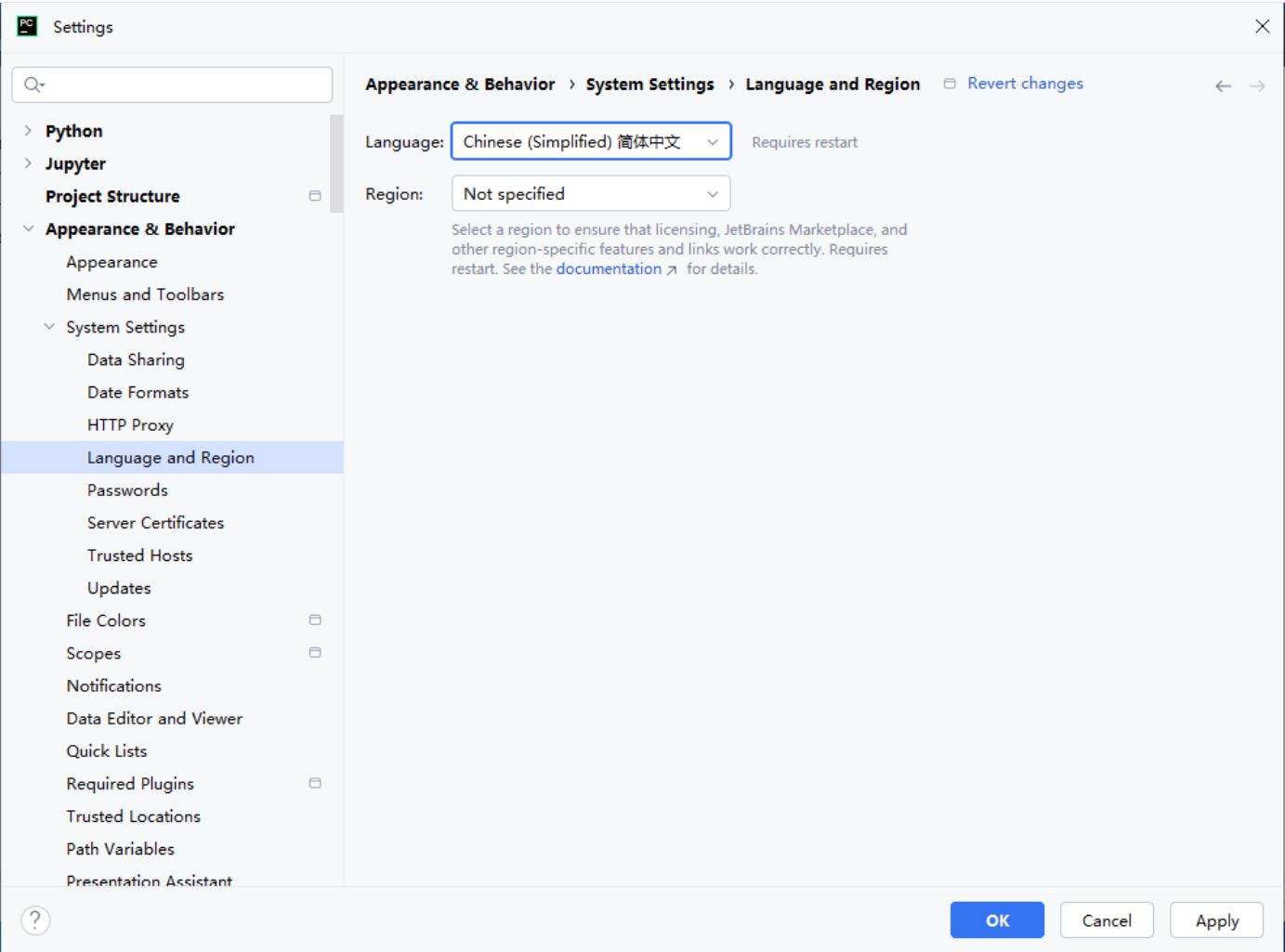
Task: Select HTTP Proxy in settings tree
Action: tap(130, 424)
